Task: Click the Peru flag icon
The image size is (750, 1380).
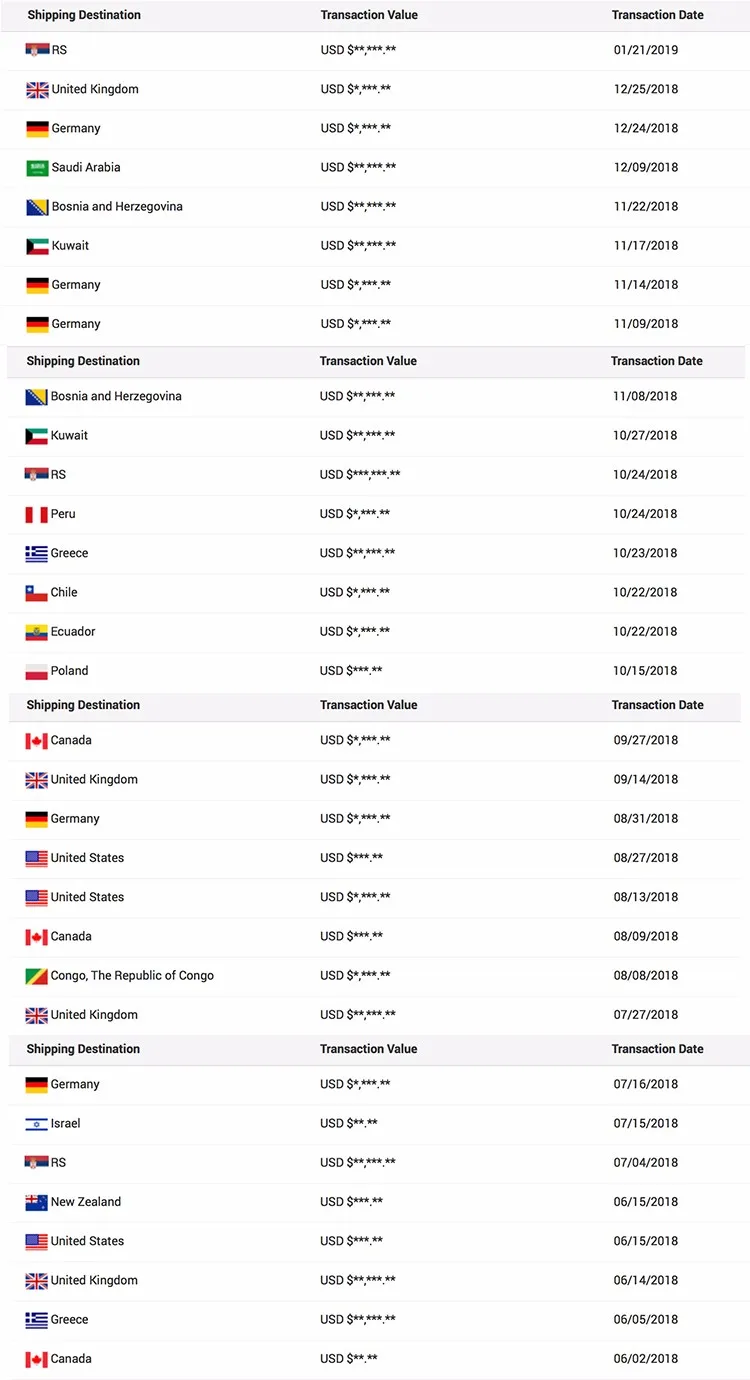Action: pyautogui.click(x=36, y=515)
